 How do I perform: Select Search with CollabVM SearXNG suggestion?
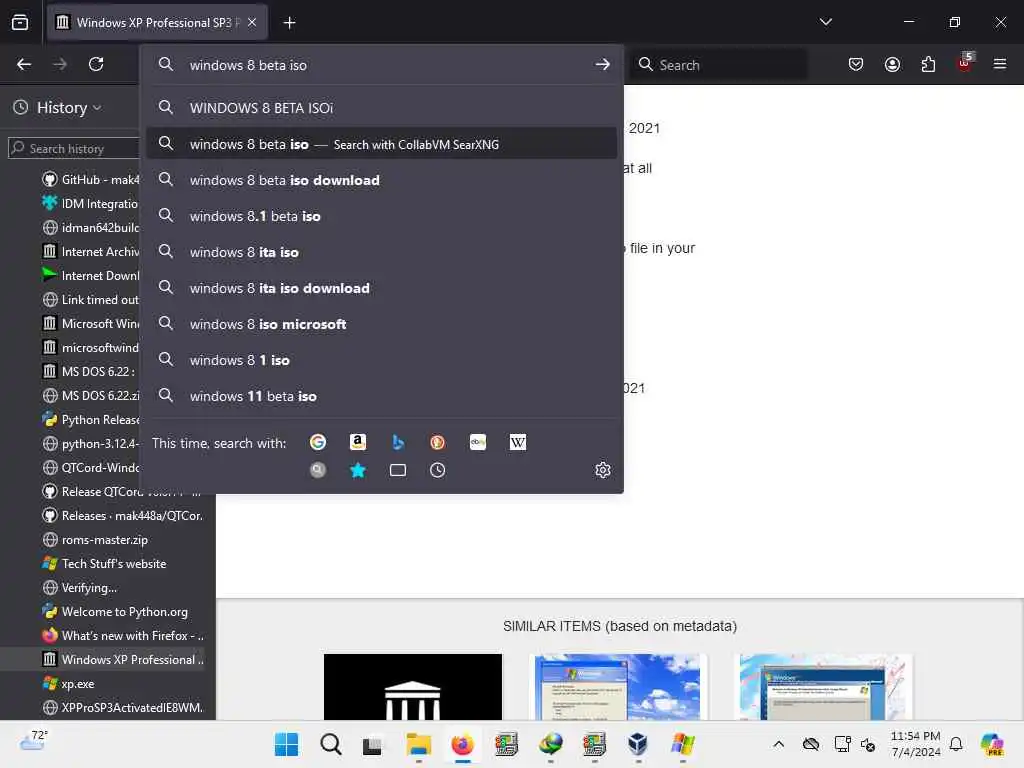381,144
